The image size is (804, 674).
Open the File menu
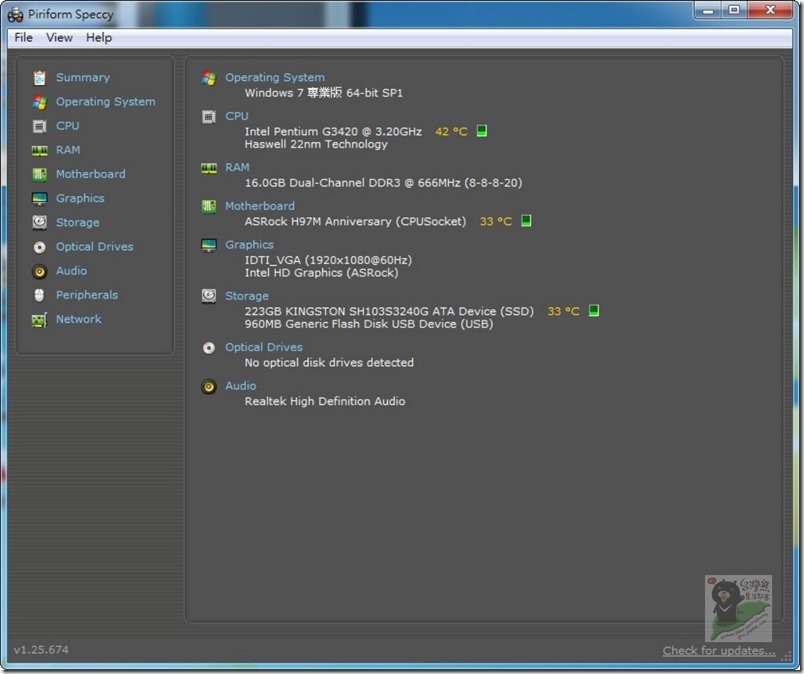[x=24, y=37]
